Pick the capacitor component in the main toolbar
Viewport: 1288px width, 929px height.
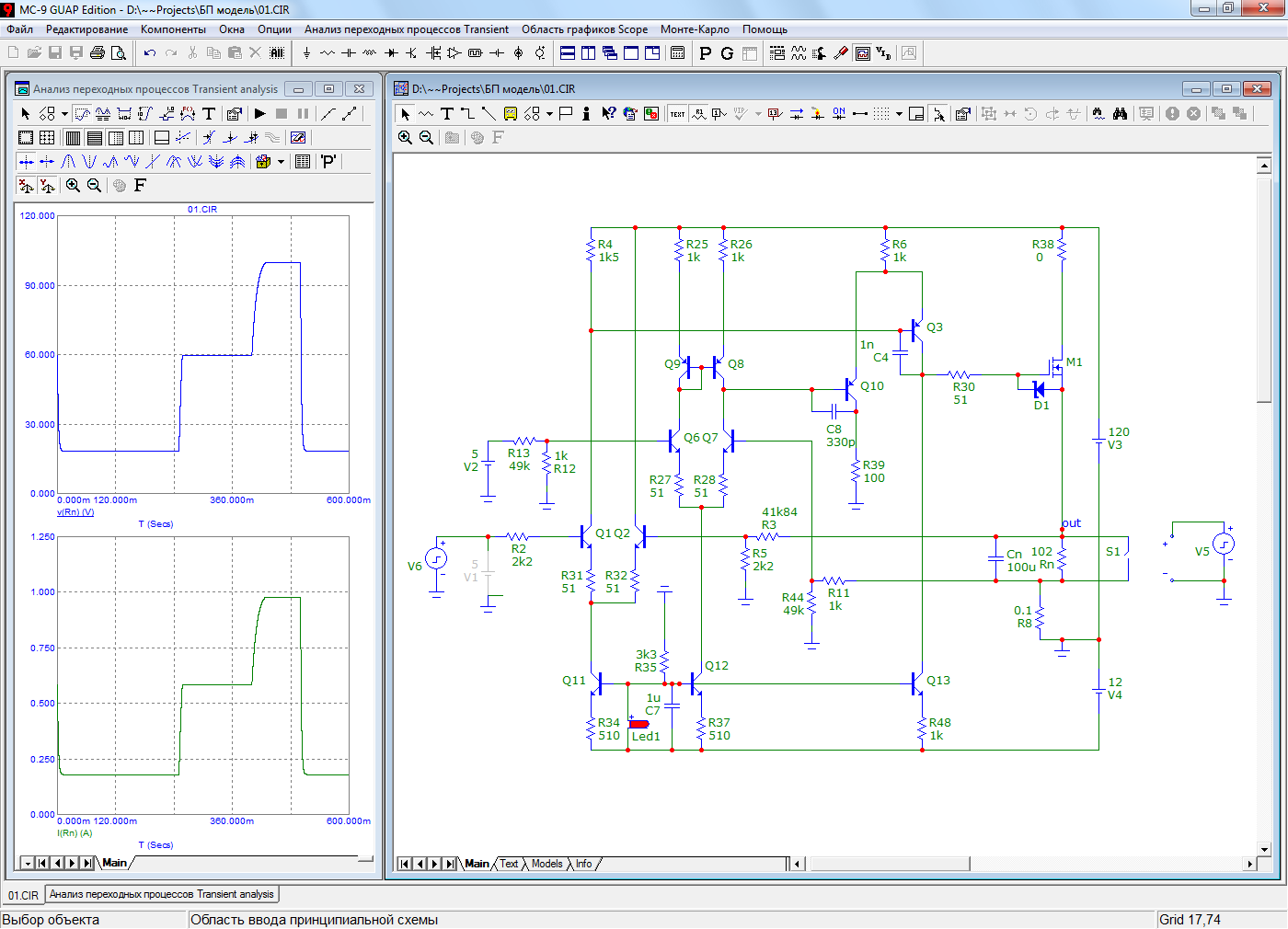(x=349, y=53)
